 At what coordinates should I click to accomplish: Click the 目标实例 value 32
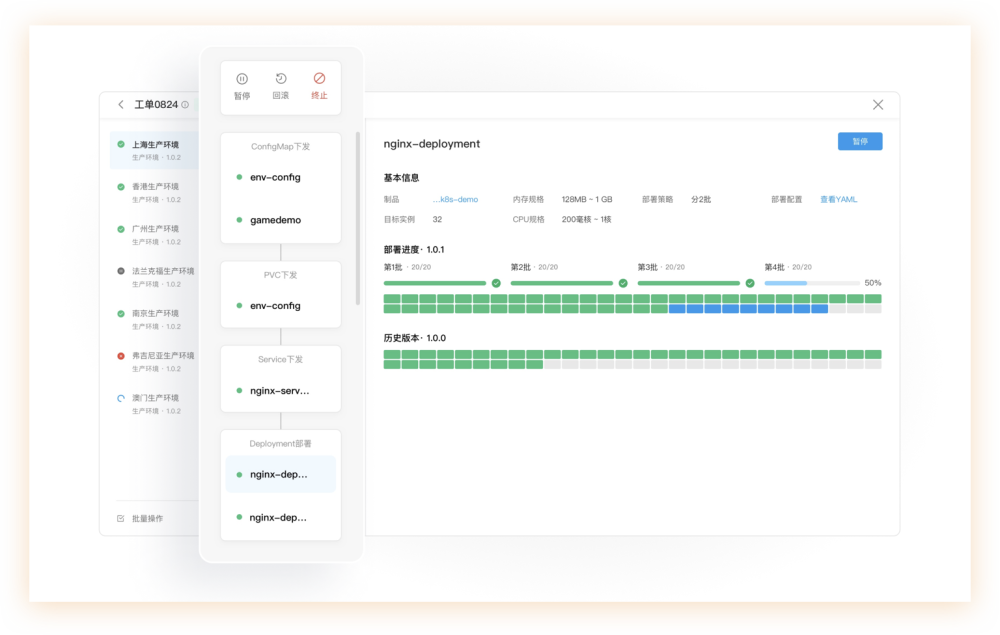(437, 219)
